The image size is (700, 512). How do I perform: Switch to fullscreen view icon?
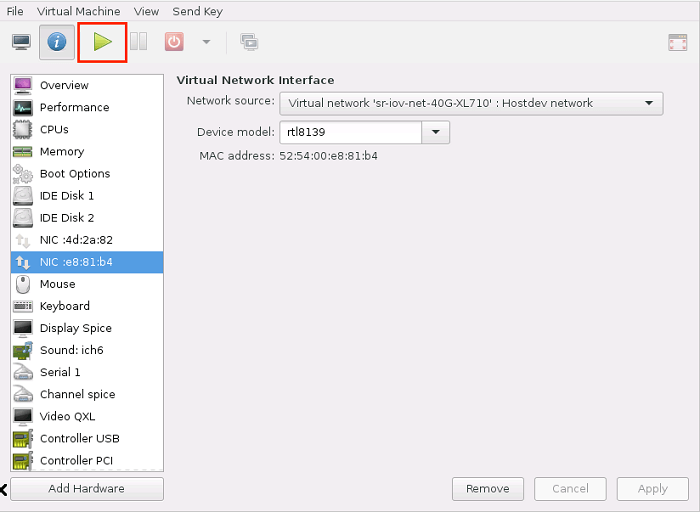[x=677, y=43]
